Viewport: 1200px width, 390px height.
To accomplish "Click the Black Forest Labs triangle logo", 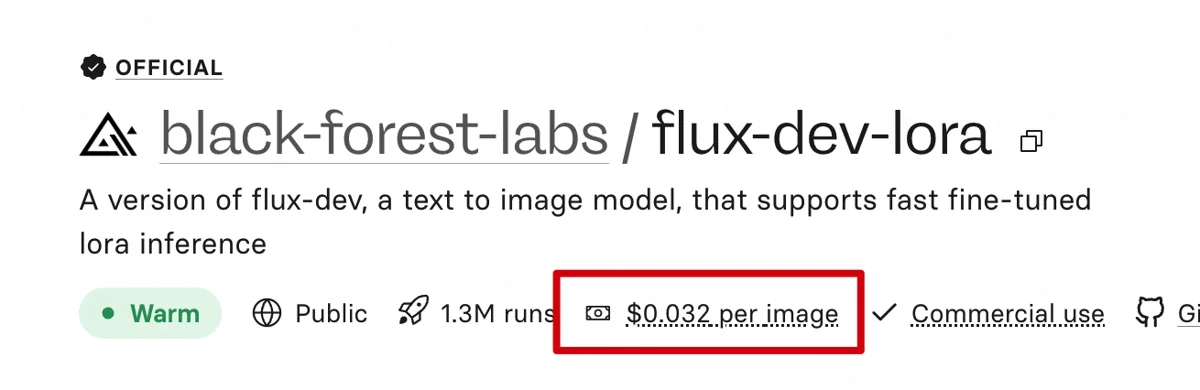I will click(x=110, y=138).
